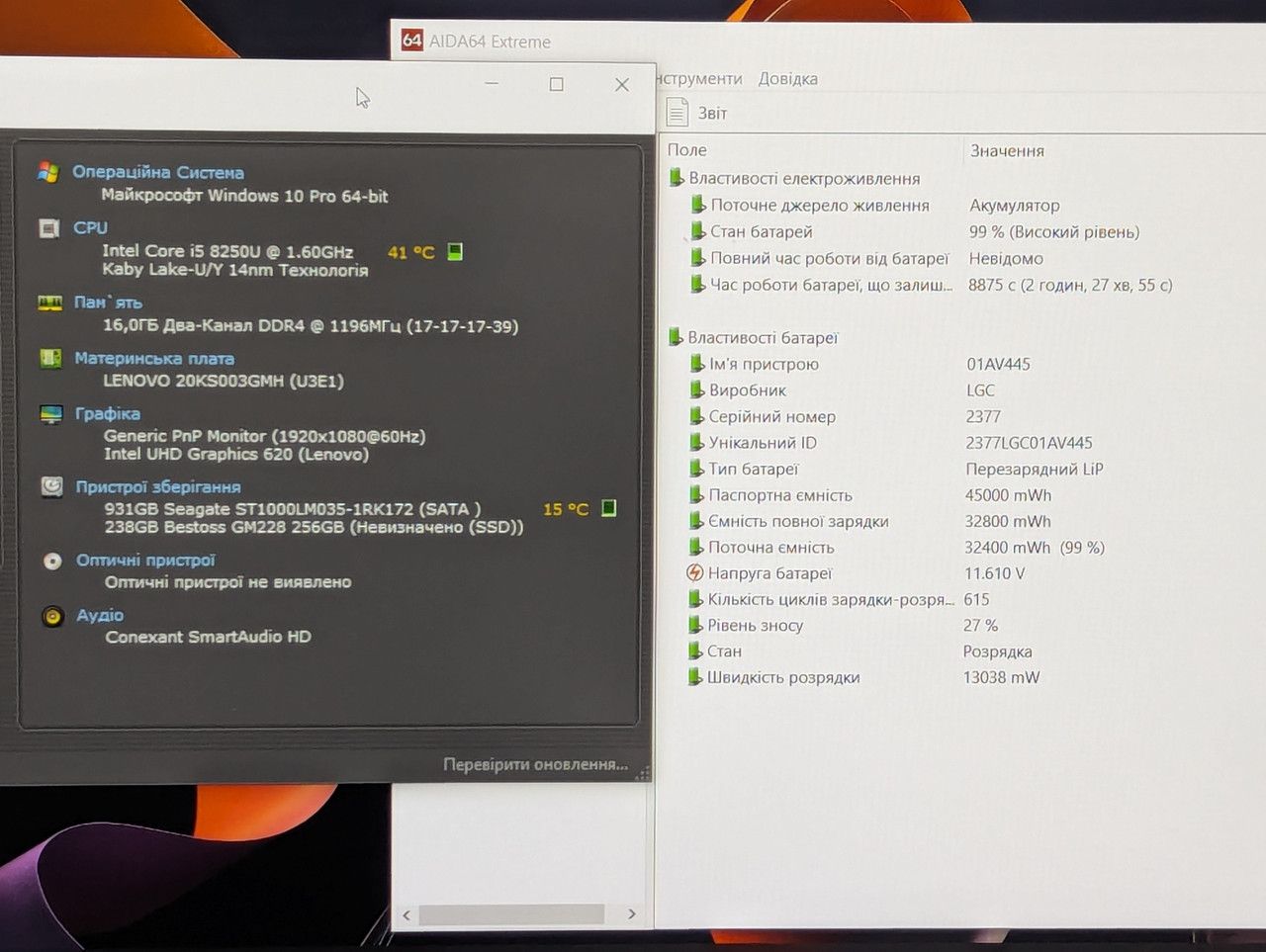Click Перевірити оновлення link in Speccy
This screenshot has height=952, width=1266.
pos(535,764)
